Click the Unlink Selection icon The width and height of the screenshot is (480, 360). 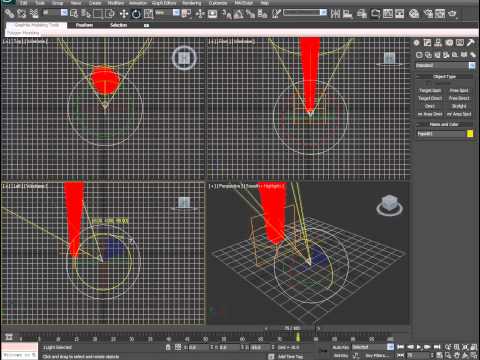tap(22, 14)
